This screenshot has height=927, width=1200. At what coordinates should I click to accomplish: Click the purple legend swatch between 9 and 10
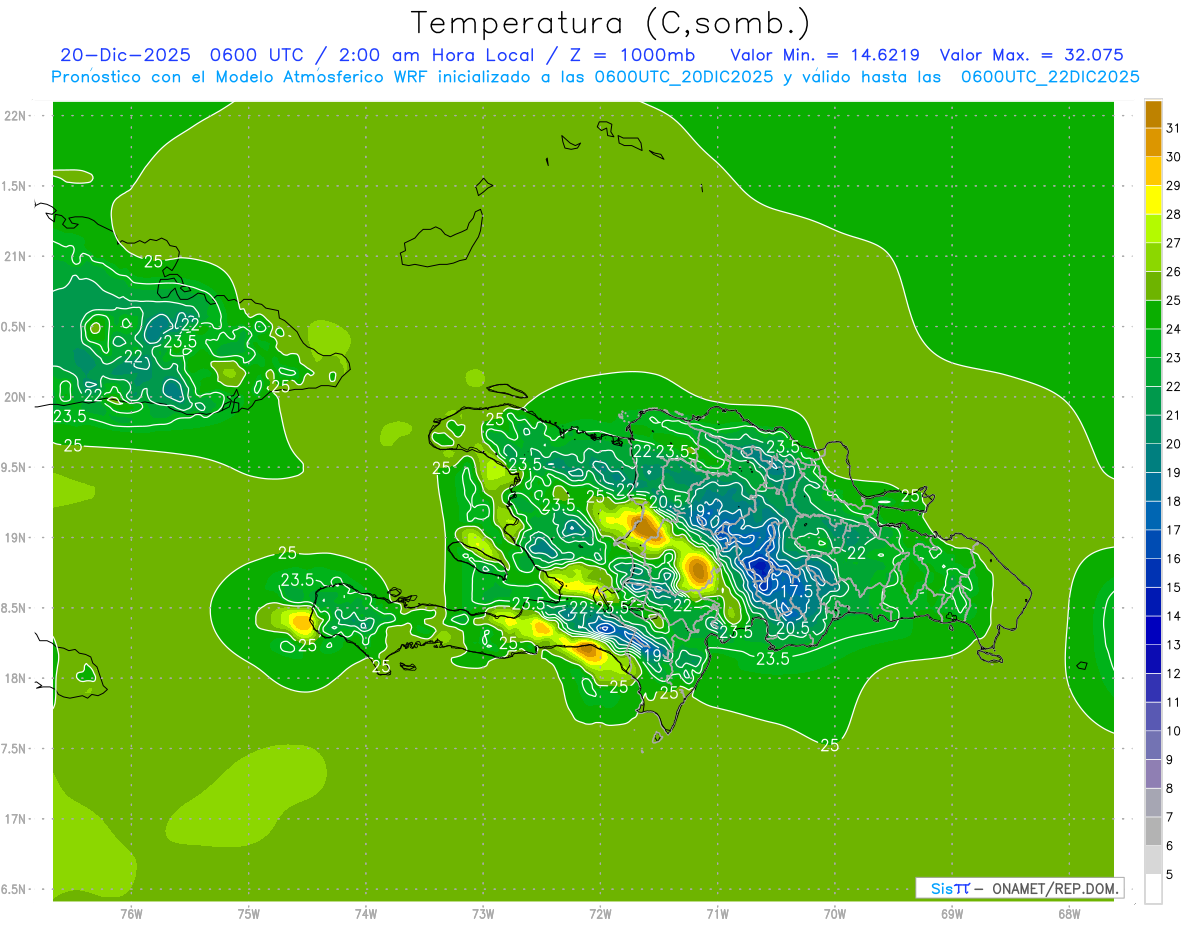(1153, 745)
